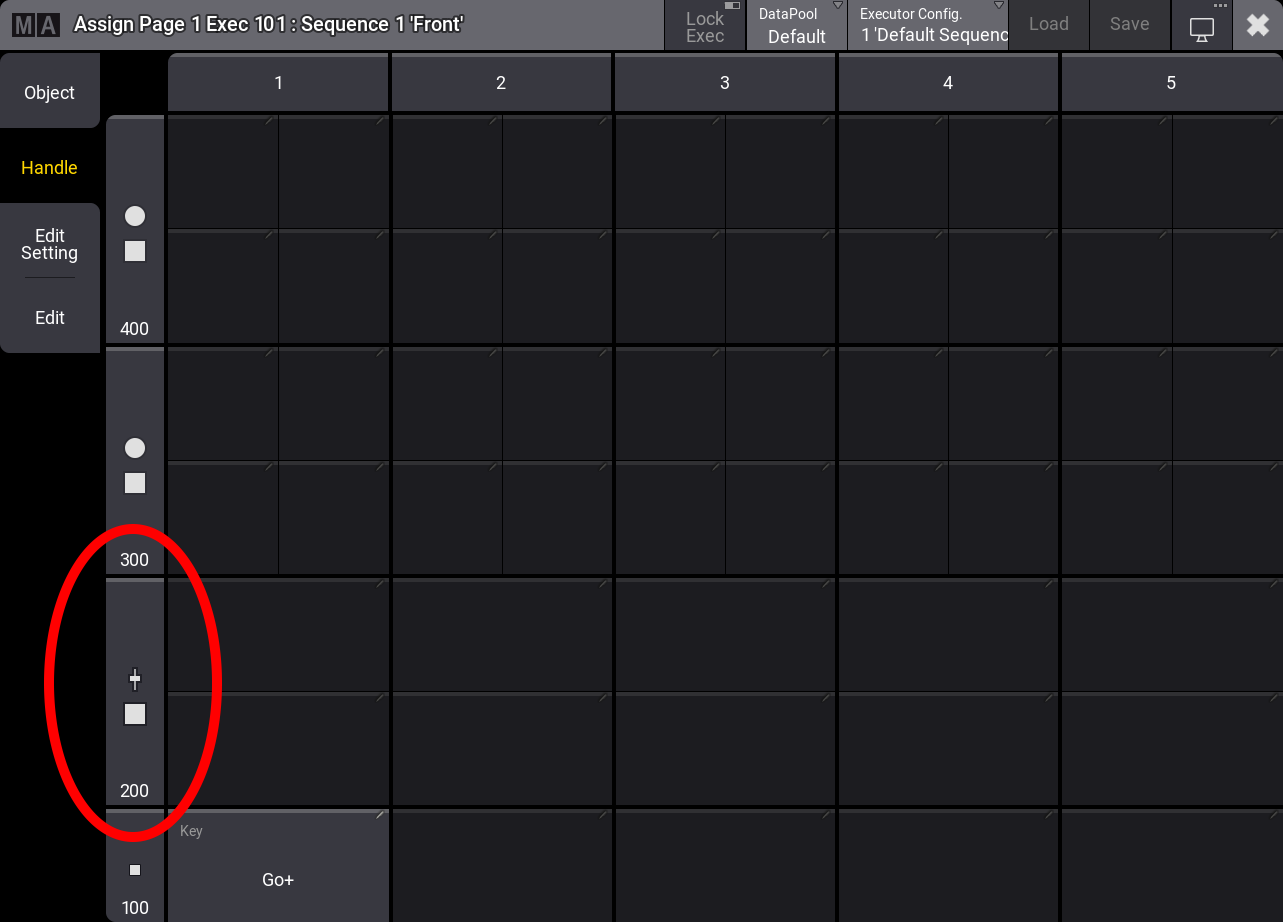The image size is (1283, 922).
Task: Switch to the Object tab
Action: (x=50, y=92)
